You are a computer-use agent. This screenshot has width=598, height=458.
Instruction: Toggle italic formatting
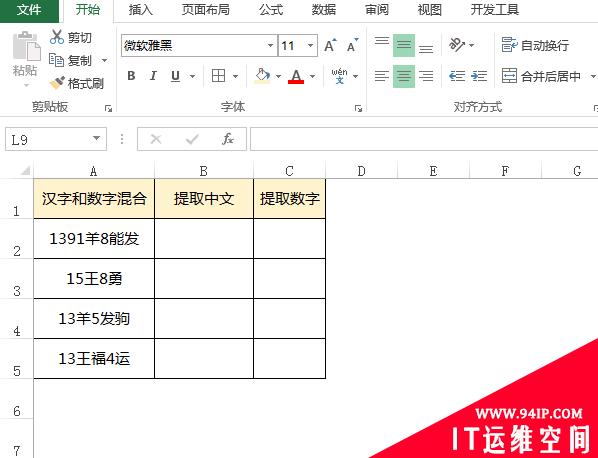153,76
